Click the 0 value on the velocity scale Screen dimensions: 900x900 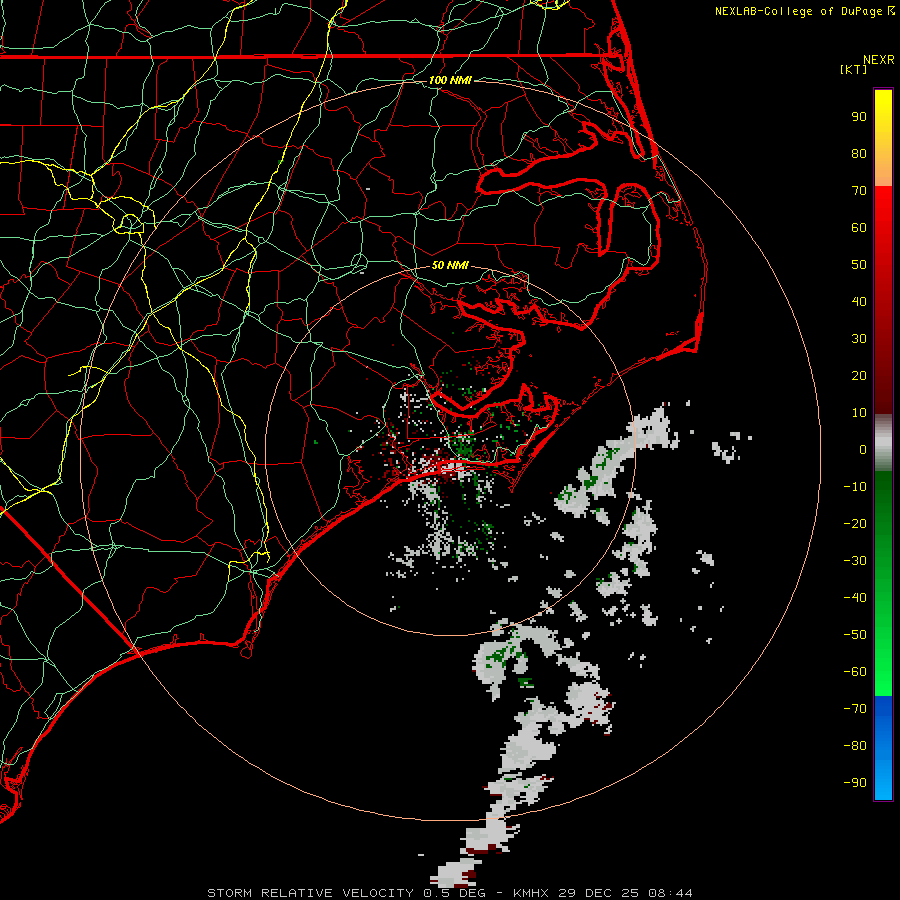point(863,449)
